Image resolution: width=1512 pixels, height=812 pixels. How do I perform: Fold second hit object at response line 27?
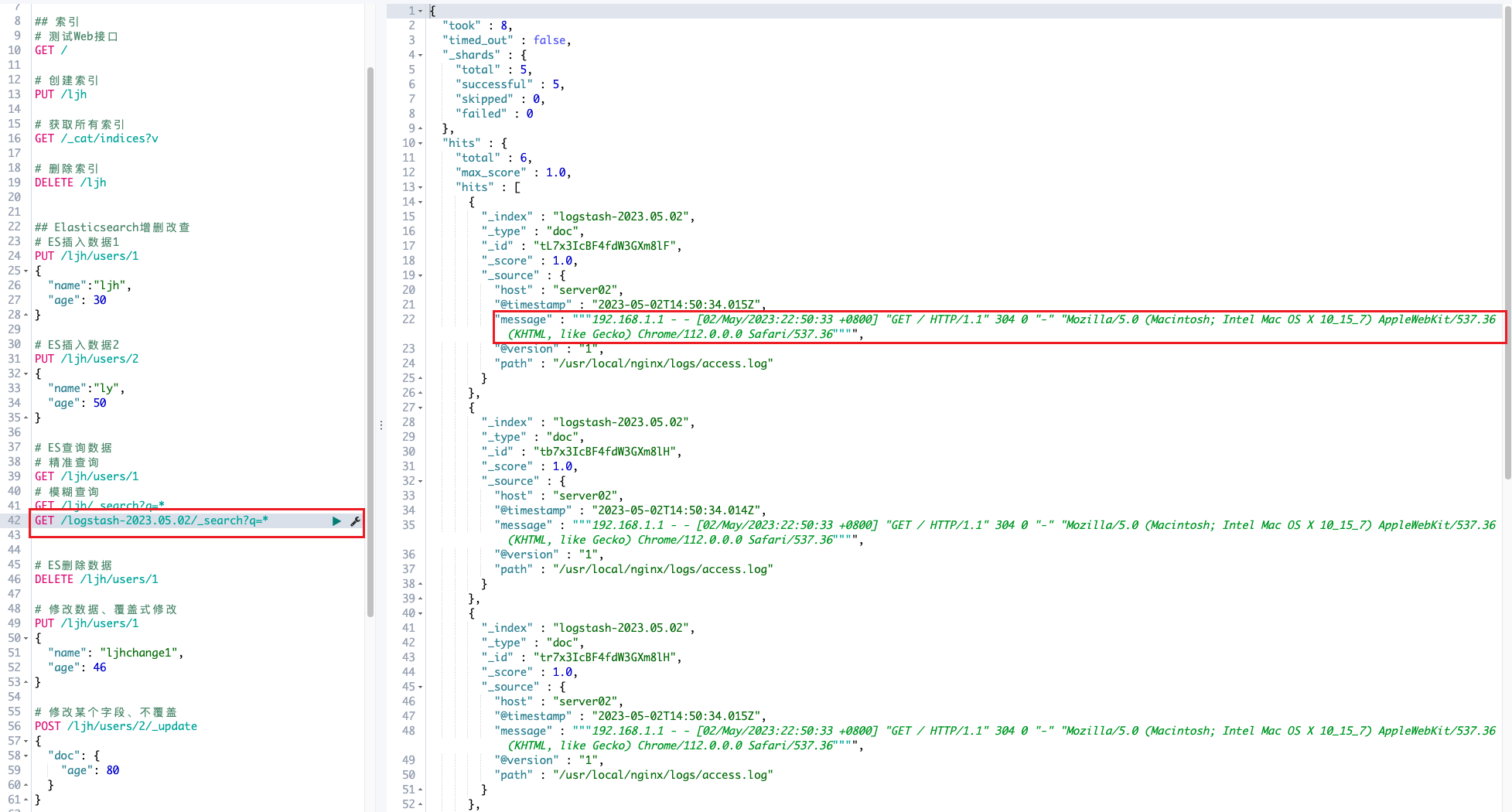tap(420, 408)
